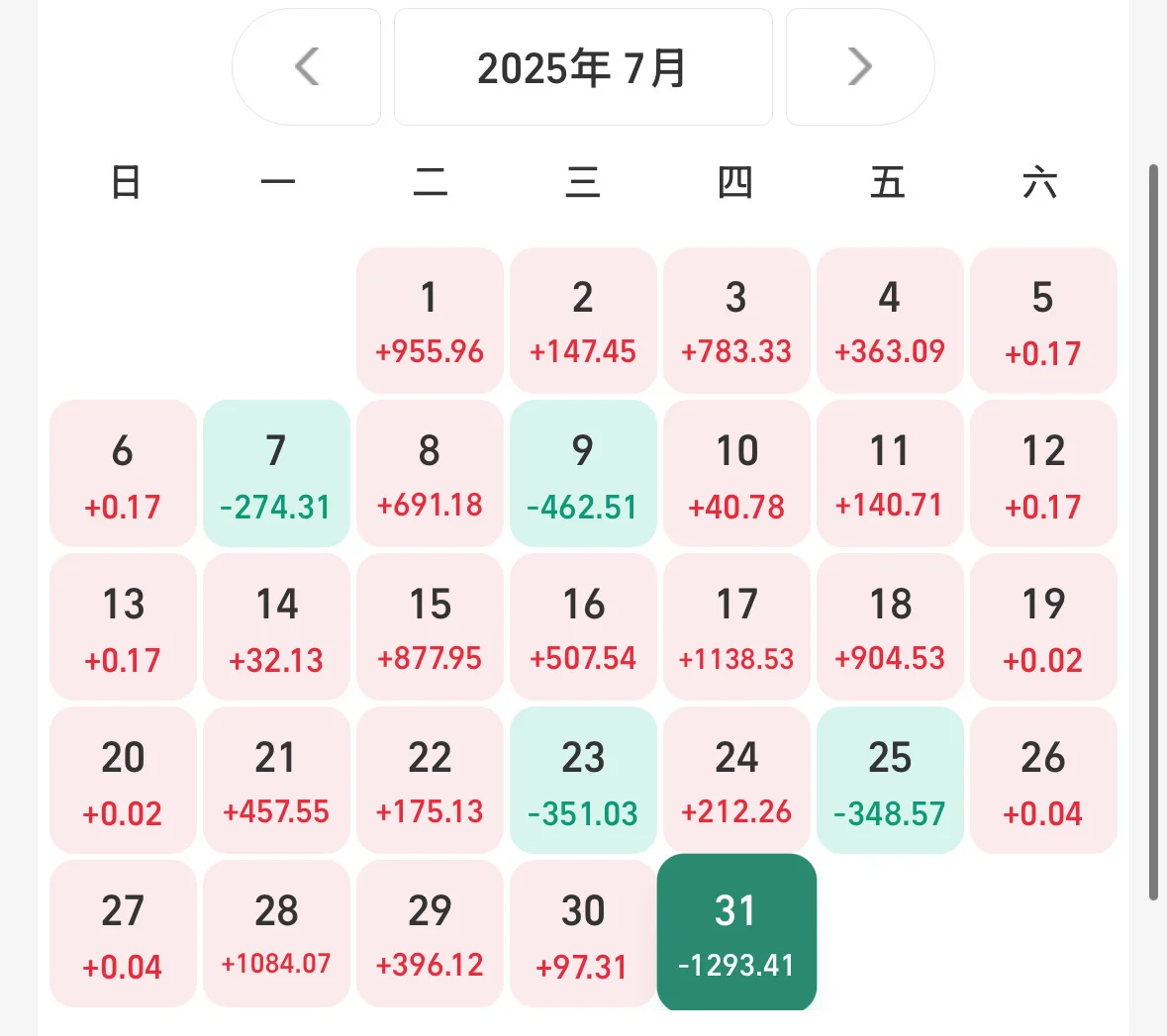Select July 31 showing -1293.41

point(736,932)
